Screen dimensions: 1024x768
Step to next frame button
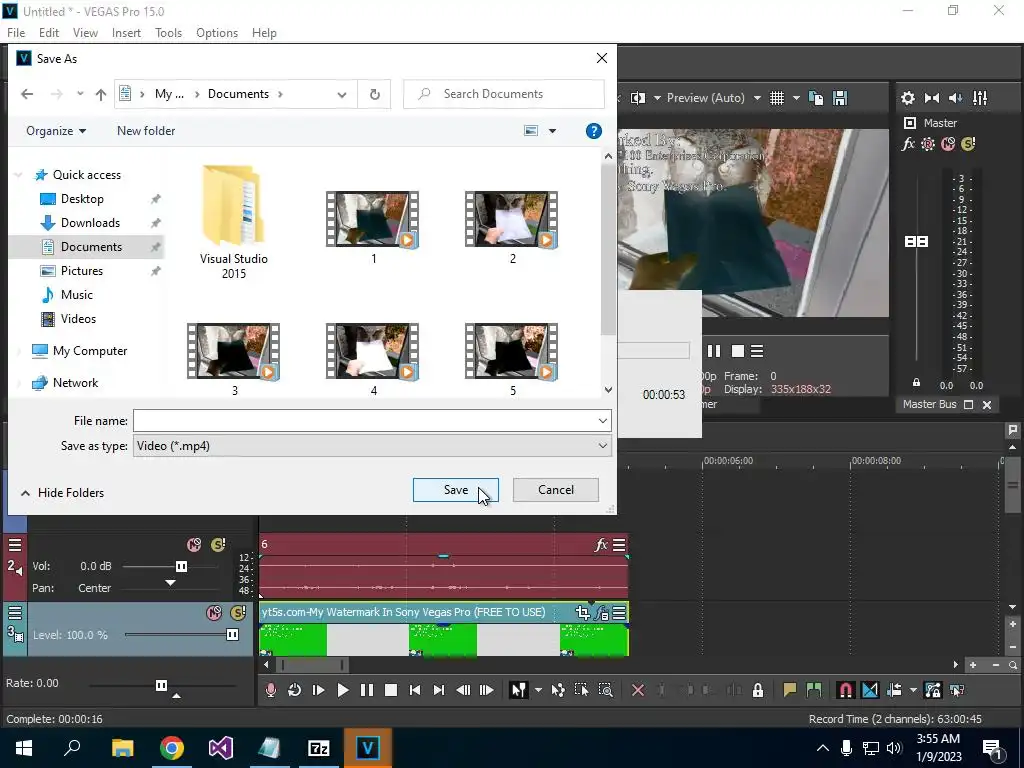[x=487, y=690]
